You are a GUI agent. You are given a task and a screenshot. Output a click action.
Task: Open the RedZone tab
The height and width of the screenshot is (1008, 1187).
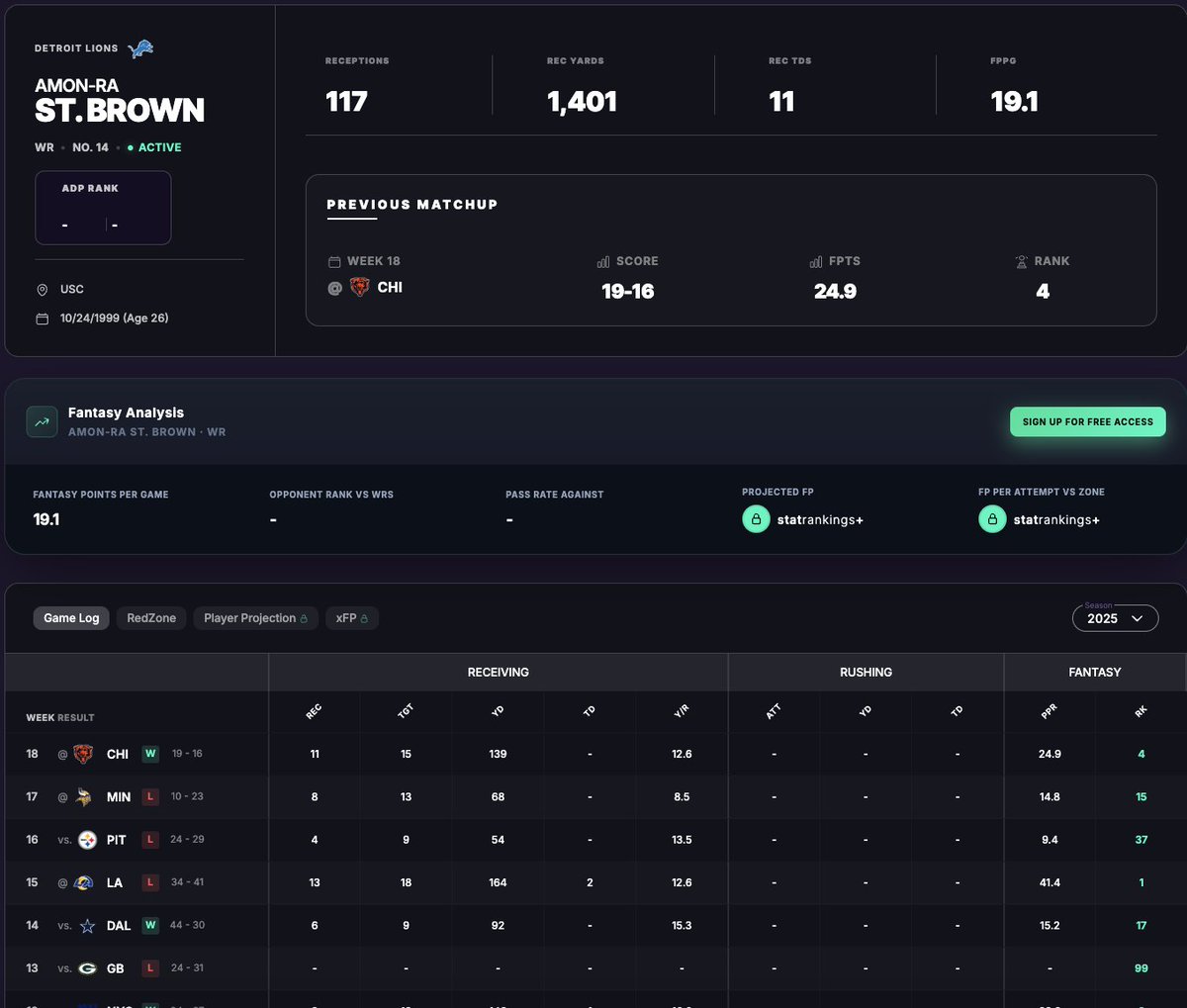click(x=151, y=618)
